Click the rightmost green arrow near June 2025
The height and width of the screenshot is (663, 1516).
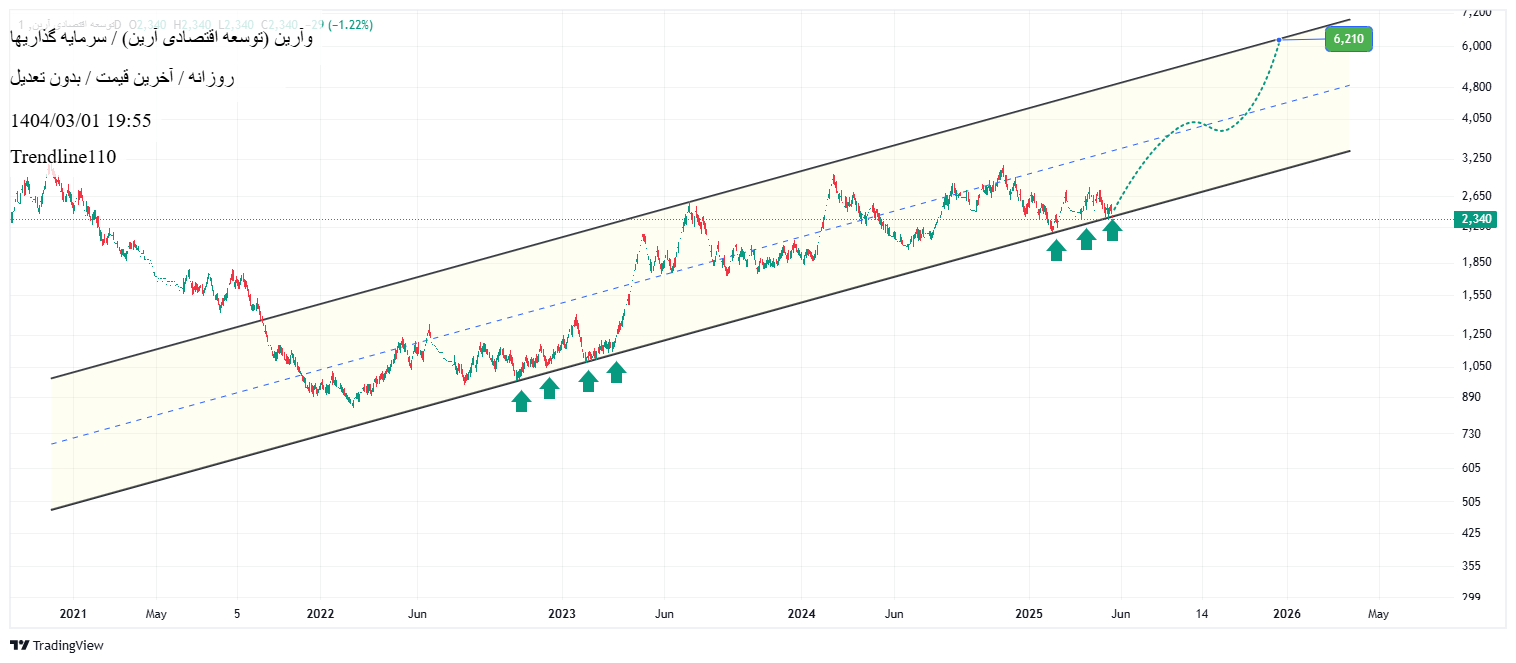tap(1112, 231)
